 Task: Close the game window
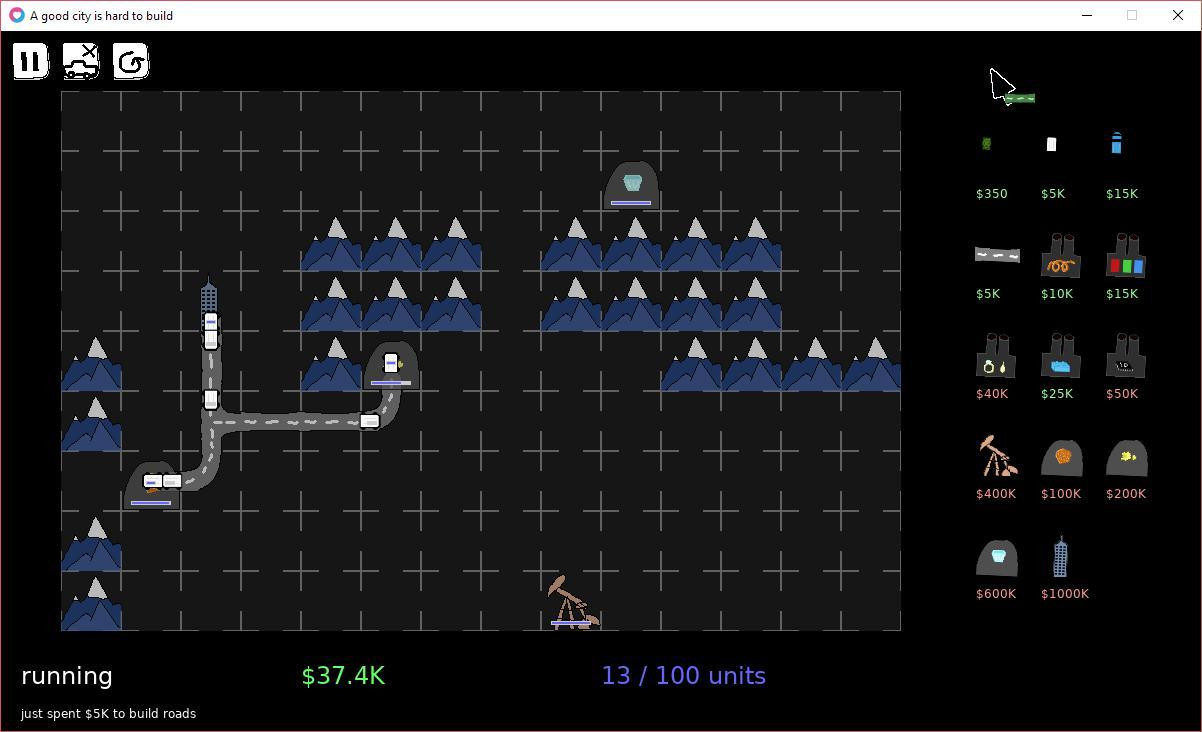(x=1178, y=15)
